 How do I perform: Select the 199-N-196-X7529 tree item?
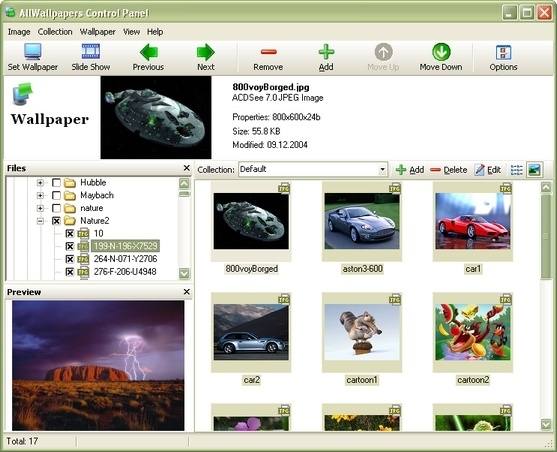click(x=125, y=246)
